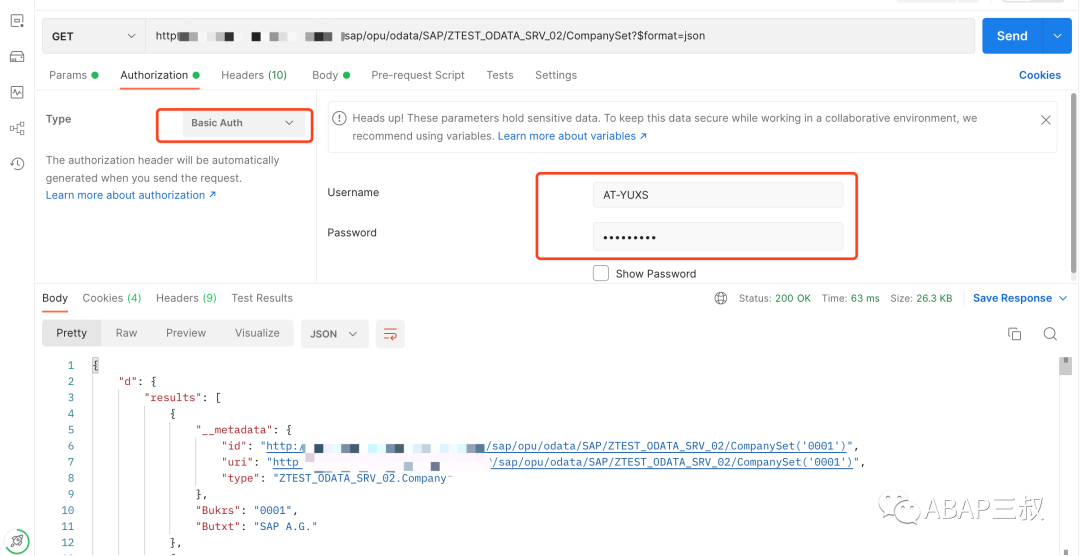
Task: Open Monitors sidebar icon
Action: click(x=17, y=92)
